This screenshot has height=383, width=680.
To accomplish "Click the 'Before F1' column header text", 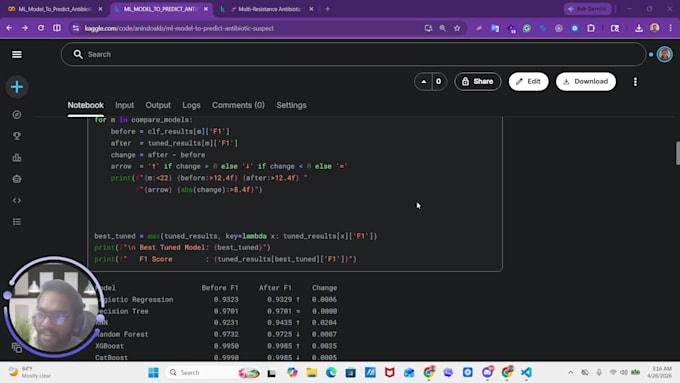I will click(x=220, y=288).
